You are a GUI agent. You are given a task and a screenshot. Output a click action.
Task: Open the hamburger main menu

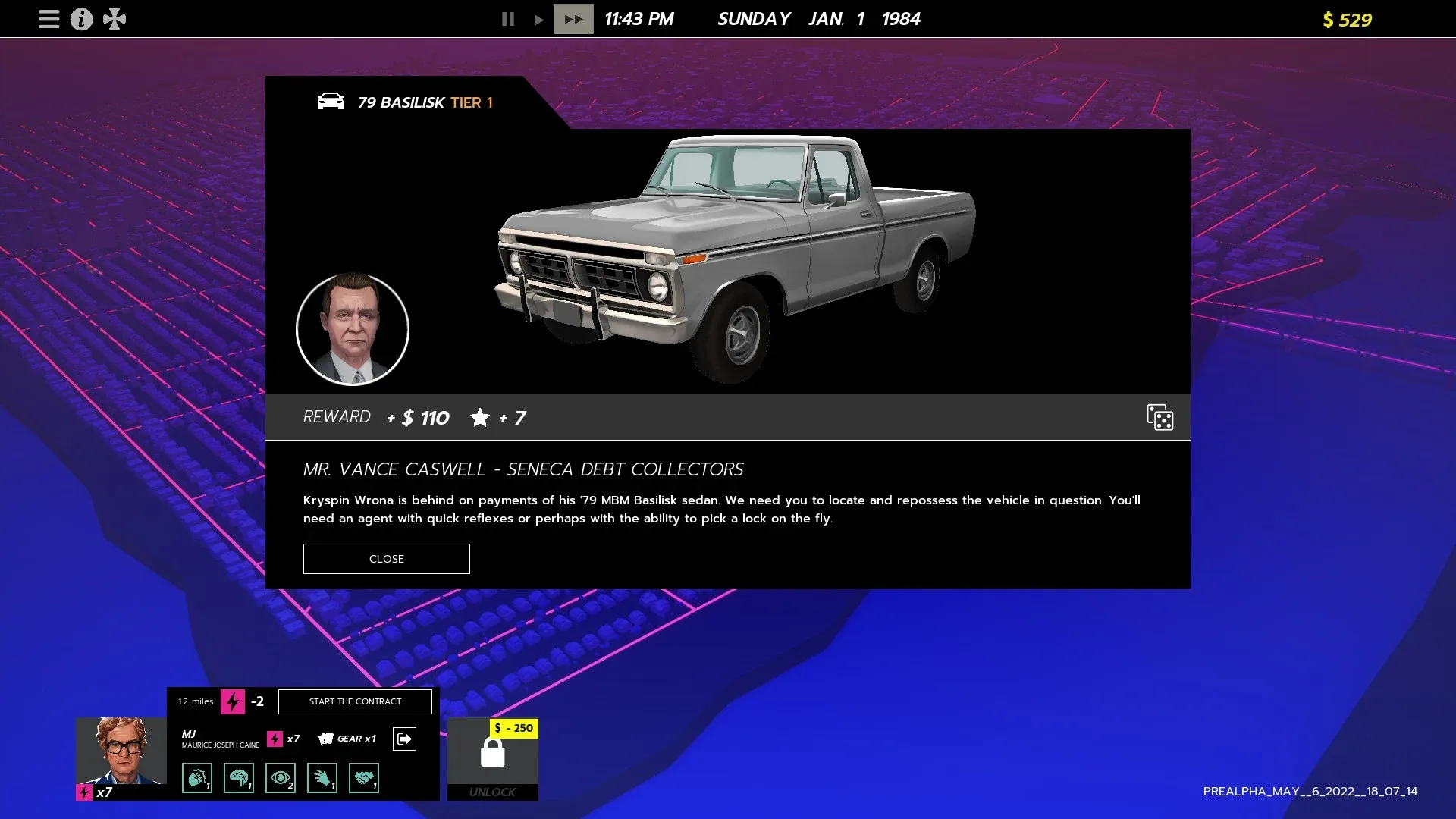(x=49, y=19)
